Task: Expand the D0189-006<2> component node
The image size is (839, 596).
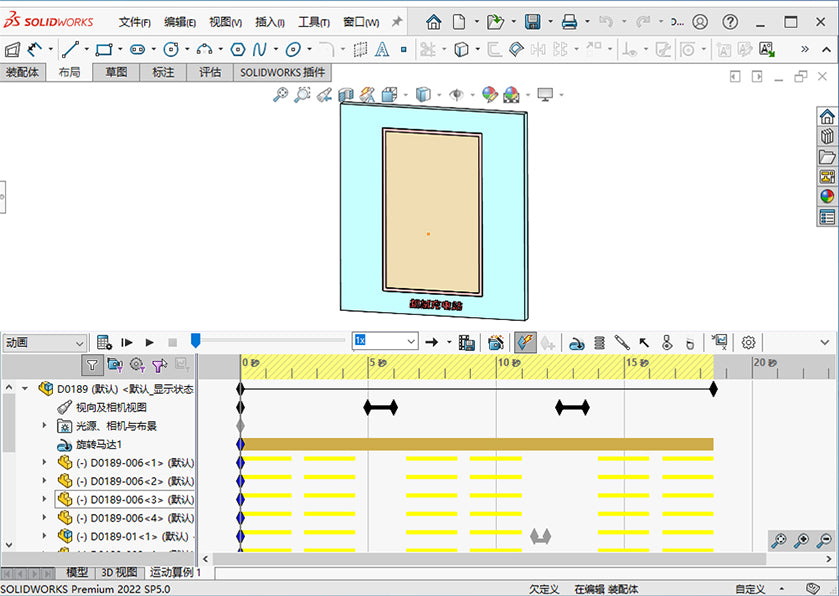Action: (x=45, y=480)
